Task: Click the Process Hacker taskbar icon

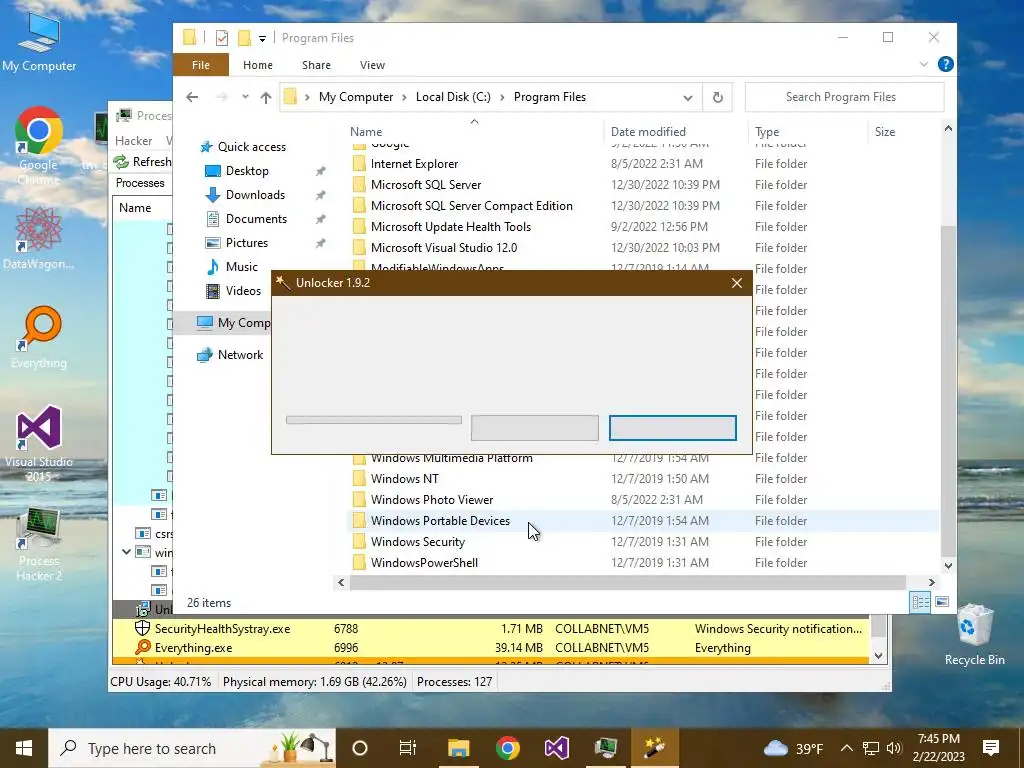Action: pyautogui.click(x=605, y=748)
